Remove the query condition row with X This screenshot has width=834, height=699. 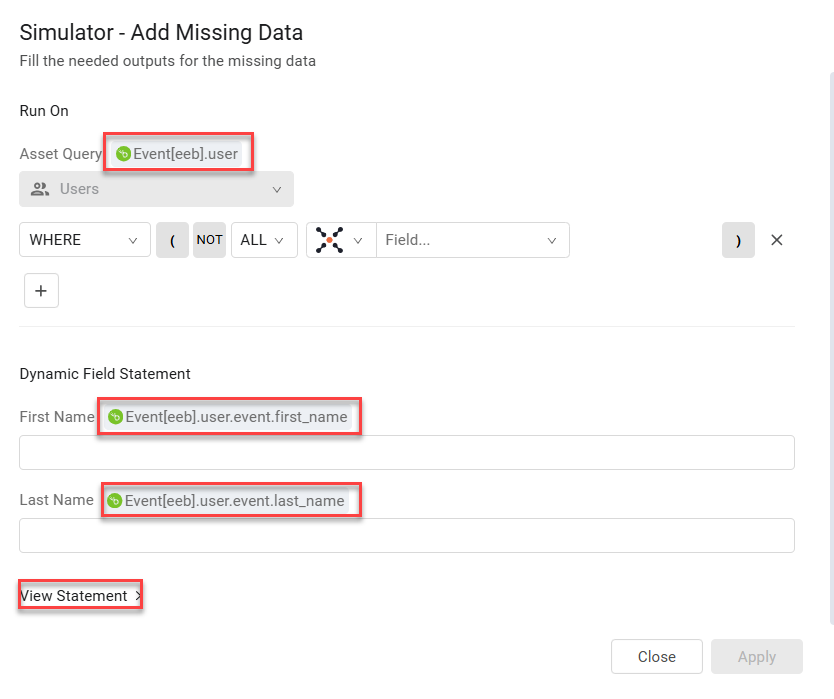[777, 240]
